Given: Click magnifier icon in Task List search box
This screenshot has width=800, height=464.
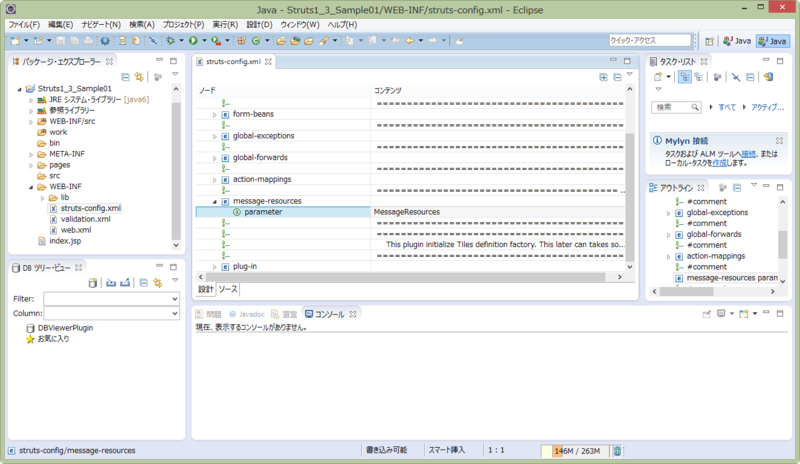Looking at the screenshot, I should (x=694, y=107).
